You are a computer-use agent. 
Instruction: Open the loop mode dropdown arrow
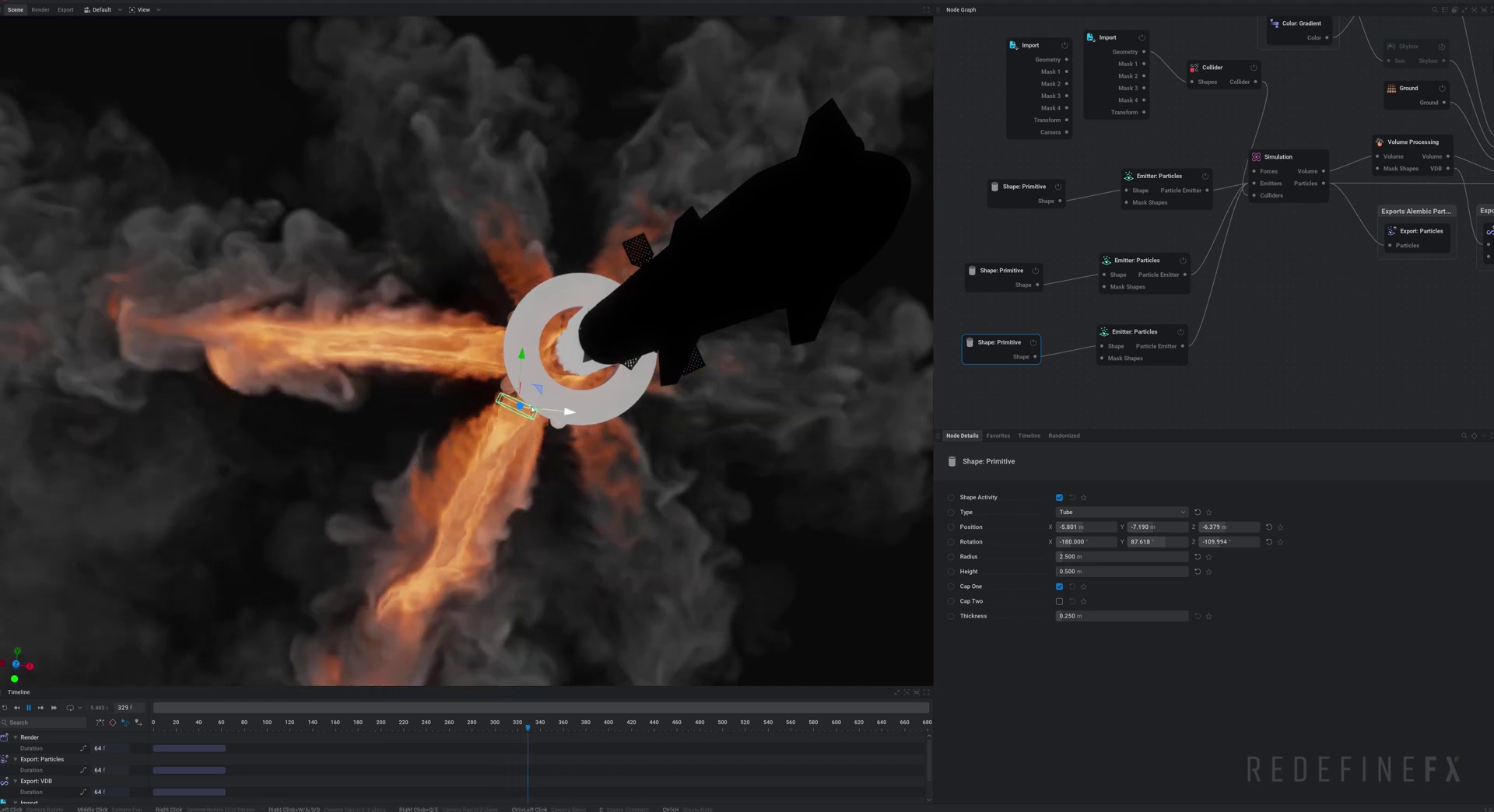[79, 708]
